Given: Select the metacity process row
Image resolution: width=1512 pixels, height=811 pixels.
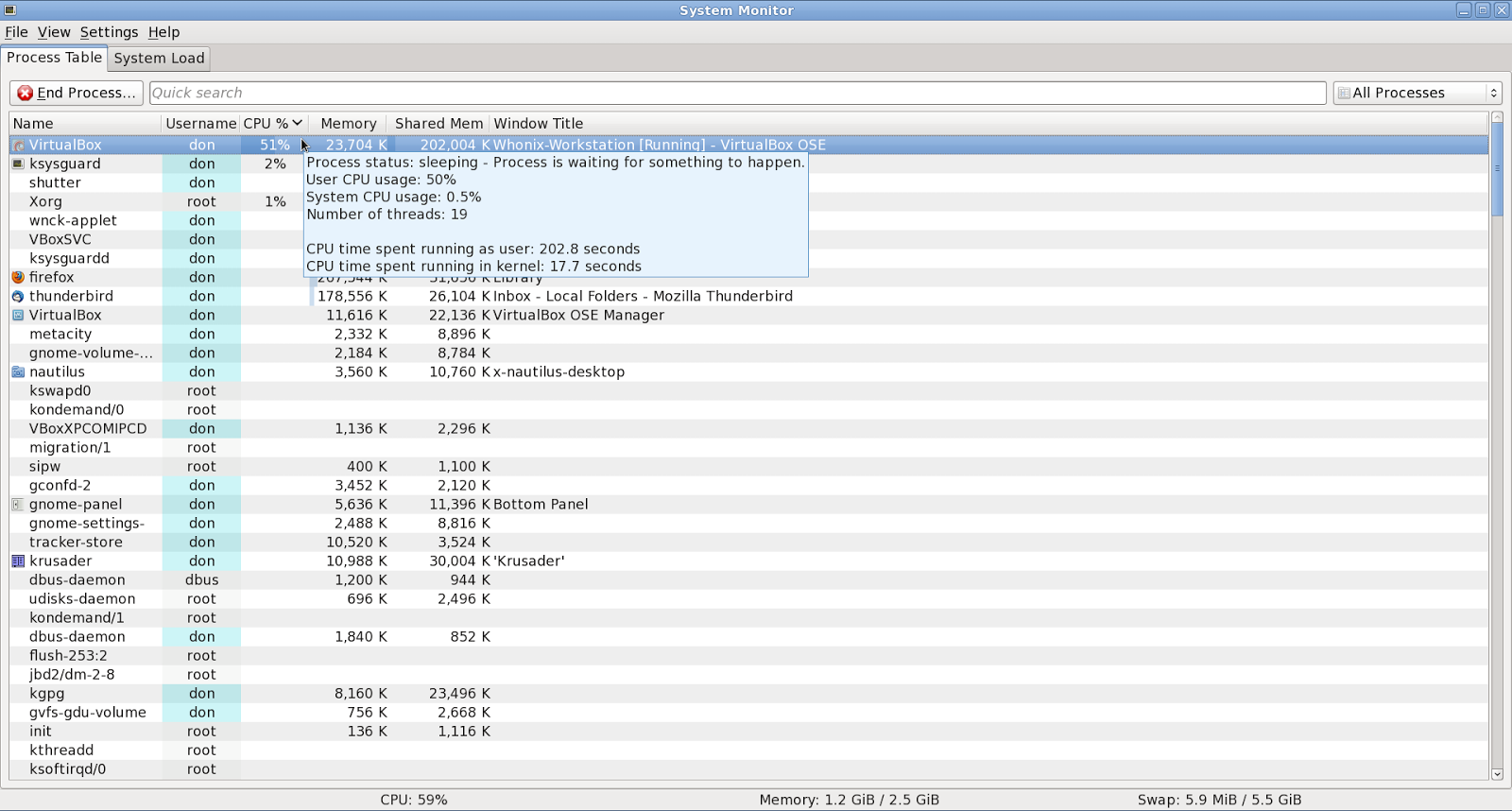Looking at the screenshot, I should pyautogui.click(x=748, y=334).
